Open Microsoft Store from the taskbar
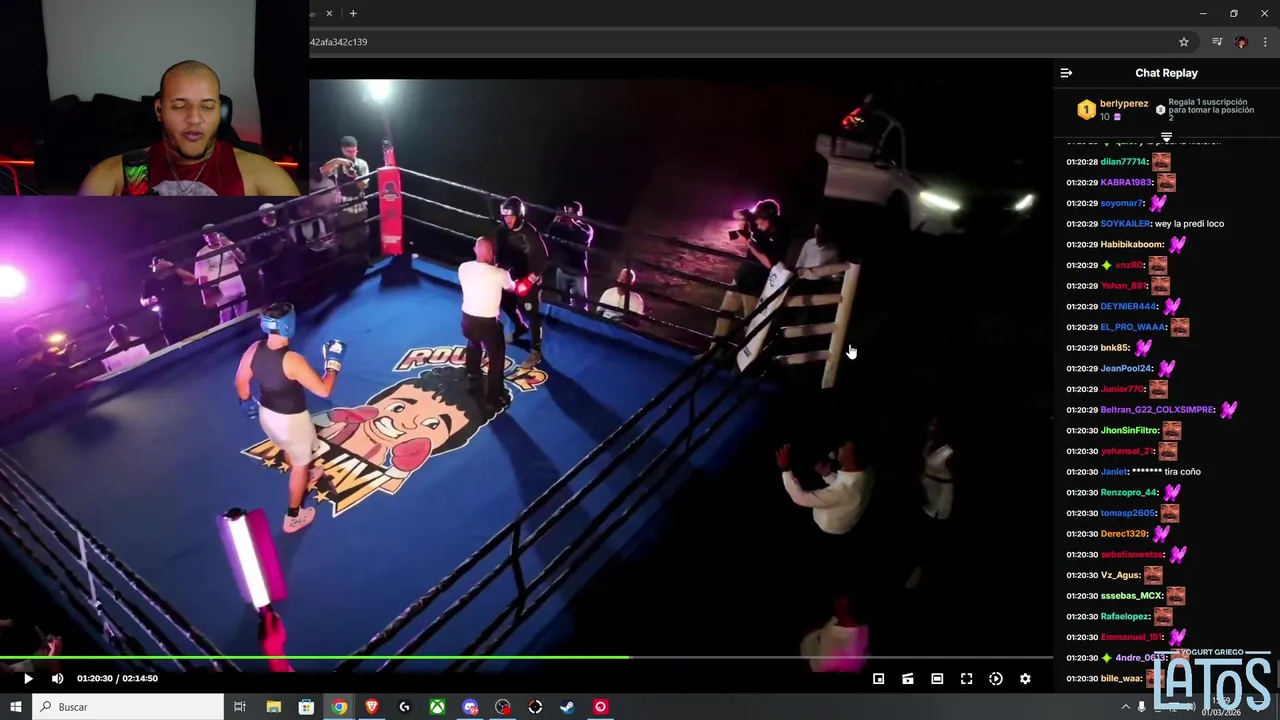This screenshot has height=720, width=1280. [306, 707]
